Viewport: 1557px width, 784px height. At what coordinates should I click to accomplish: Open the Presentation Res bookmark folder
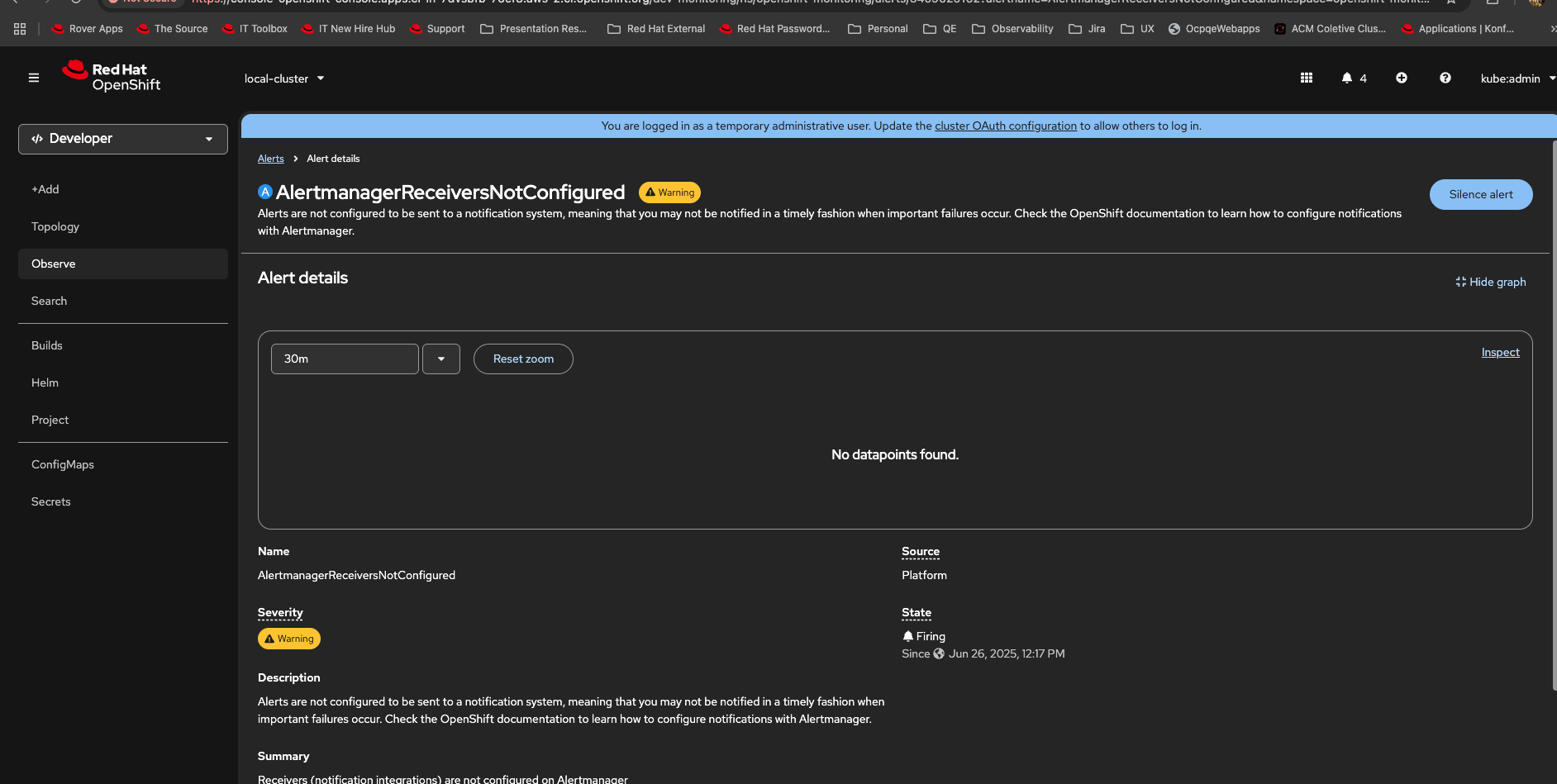(534, 29)
